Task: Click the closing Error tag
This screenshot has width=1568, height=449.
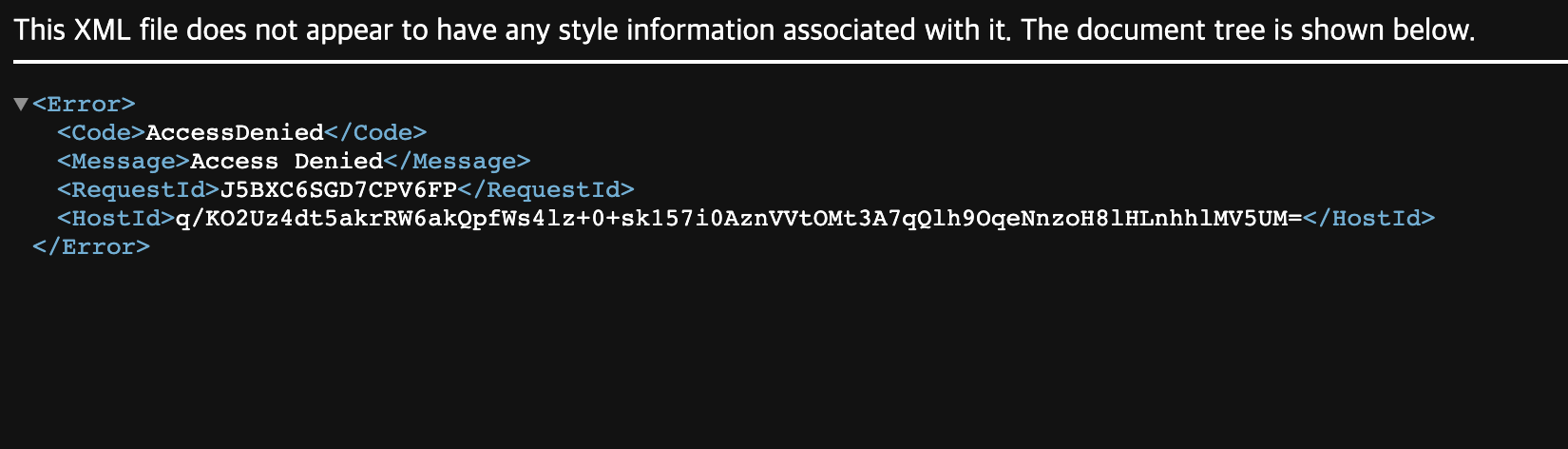Action: pyautogui.click(x=91, y=246)
